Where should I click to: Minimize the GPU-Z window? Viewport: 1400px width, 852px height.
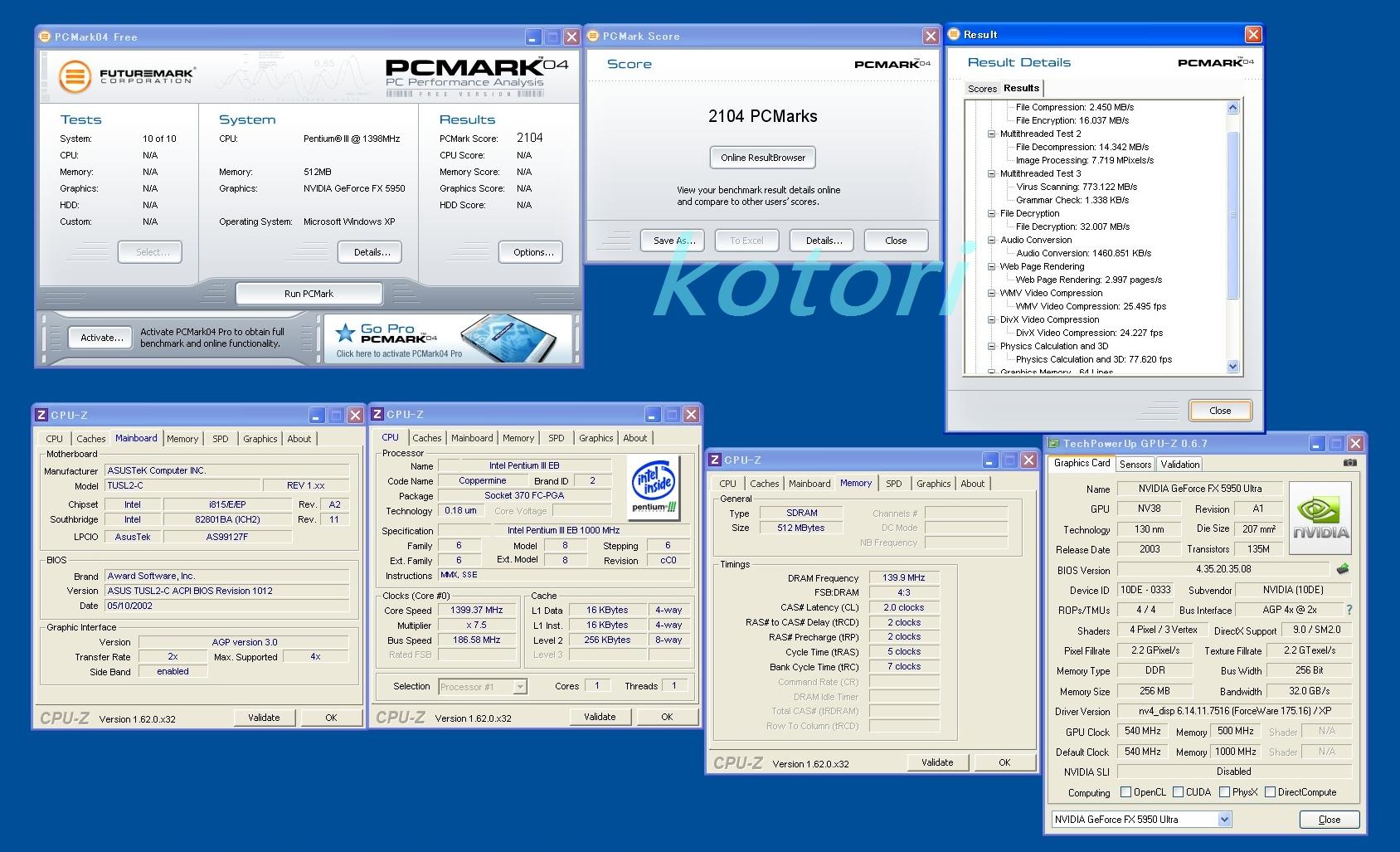(1317, 443)
